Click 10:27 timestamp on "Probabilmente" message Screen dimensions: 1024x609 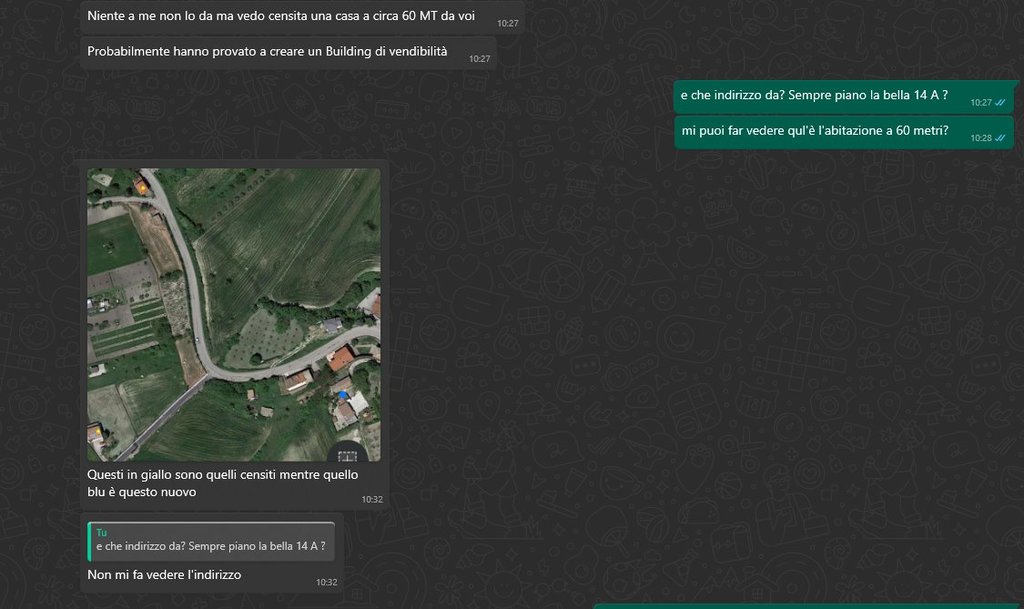479,59
